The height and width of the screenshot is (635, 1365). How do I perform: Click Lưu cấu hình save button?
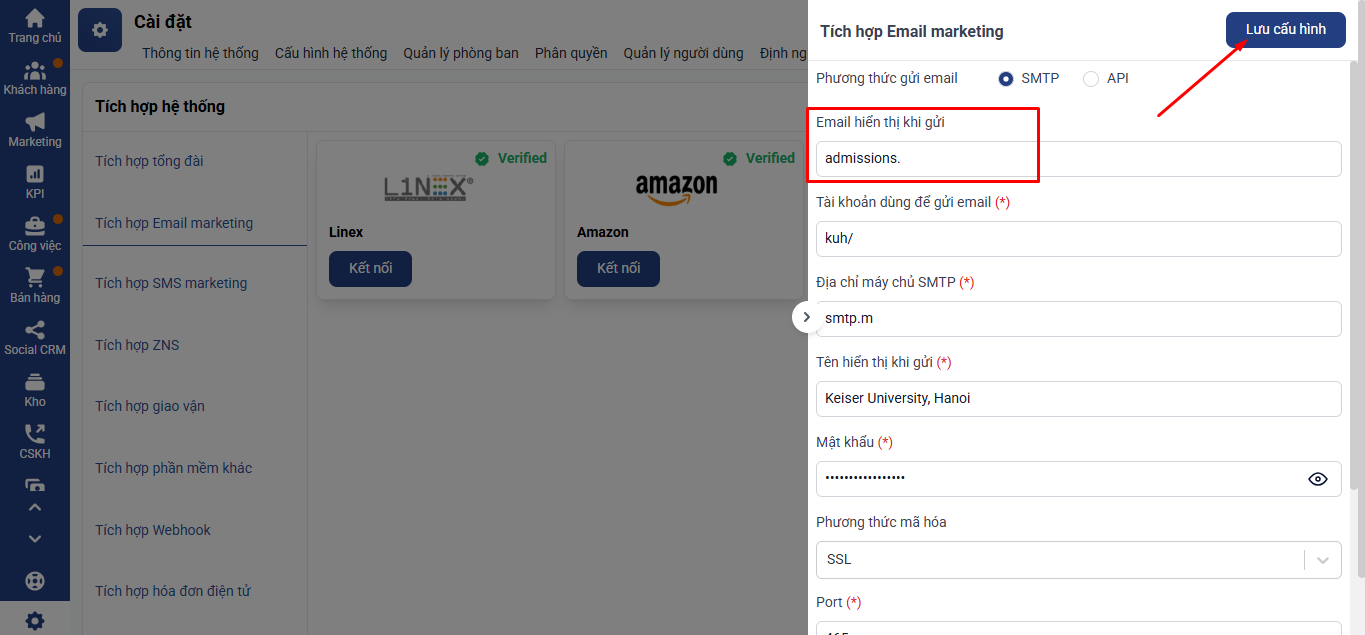[1285, 30]
